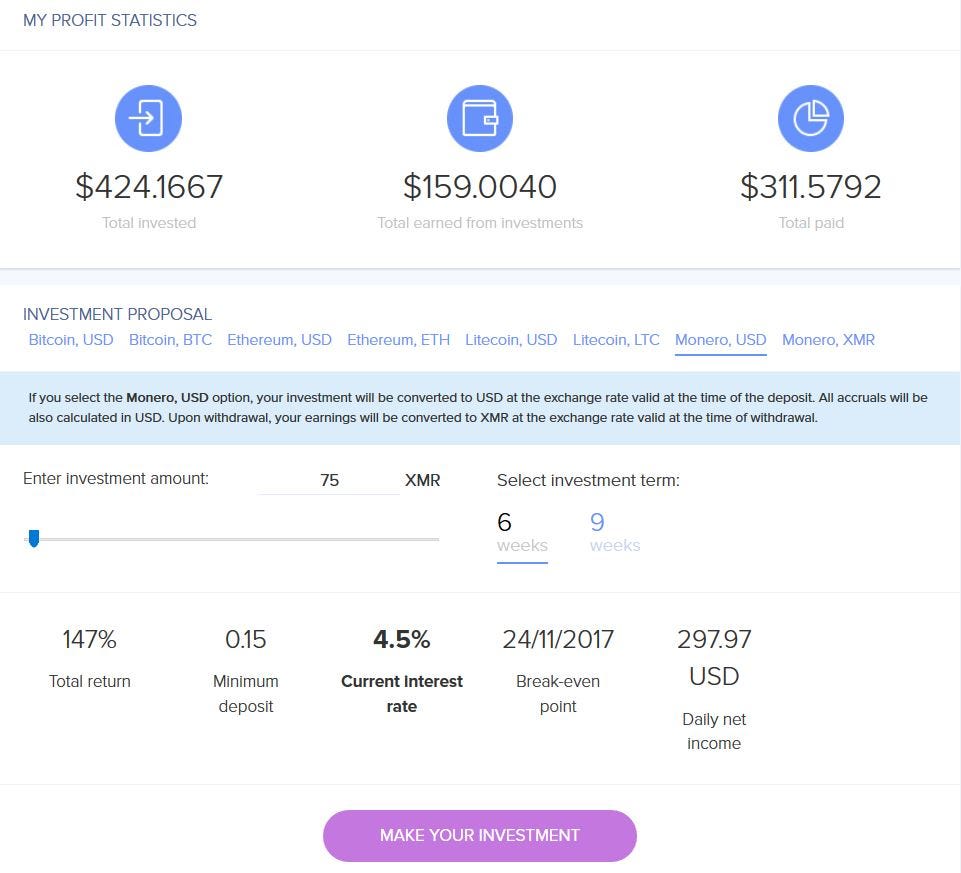
Task: Select the Bitcoin, USD tab
Action: (x=71, y=340)
